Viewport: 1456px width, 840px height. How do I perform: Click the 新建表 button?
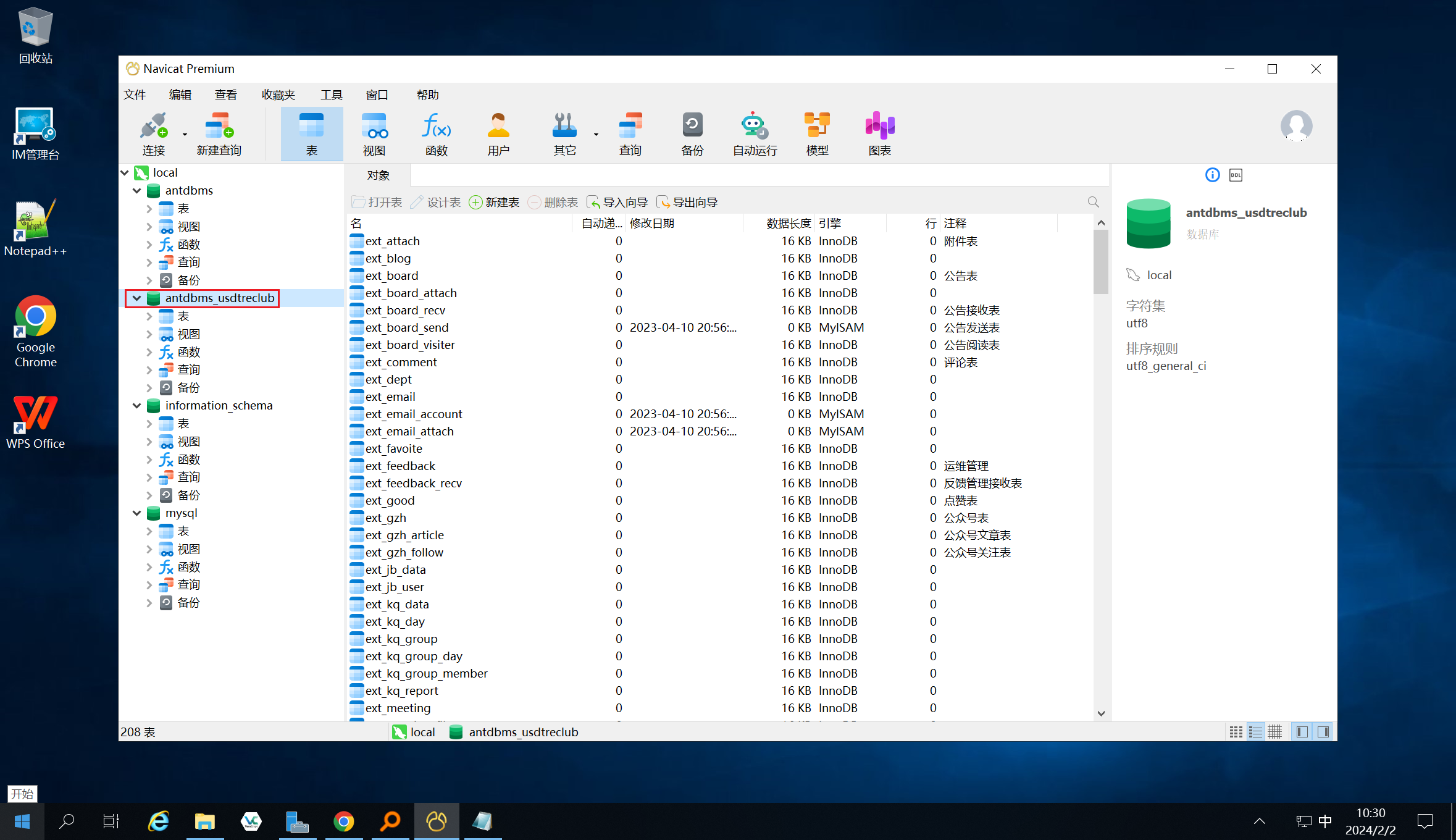[x=494, y=203]
